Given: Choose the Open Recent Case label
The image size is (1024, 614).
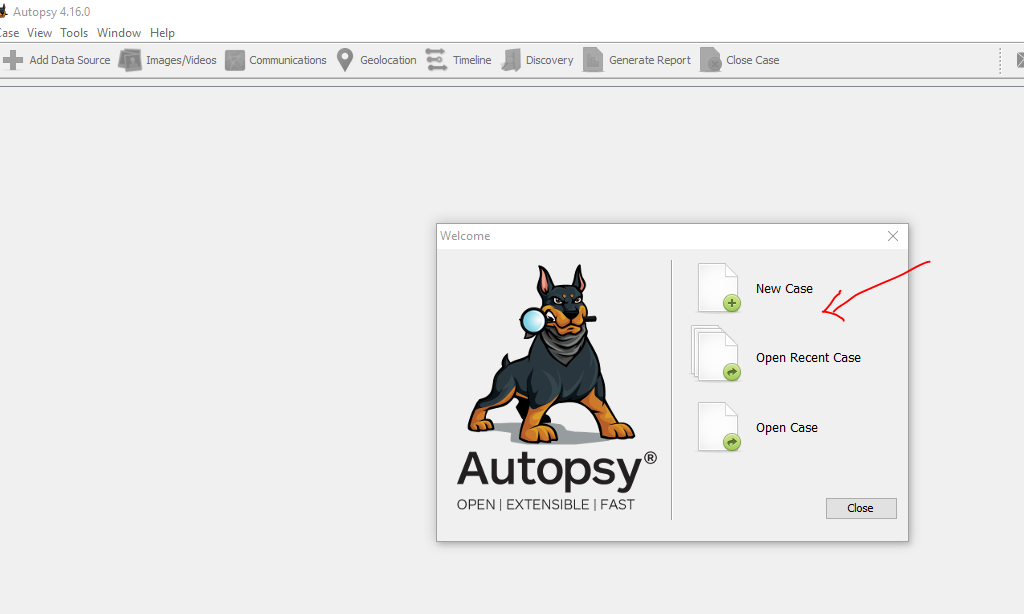Looking at the screenshot, I should [808, 358].
